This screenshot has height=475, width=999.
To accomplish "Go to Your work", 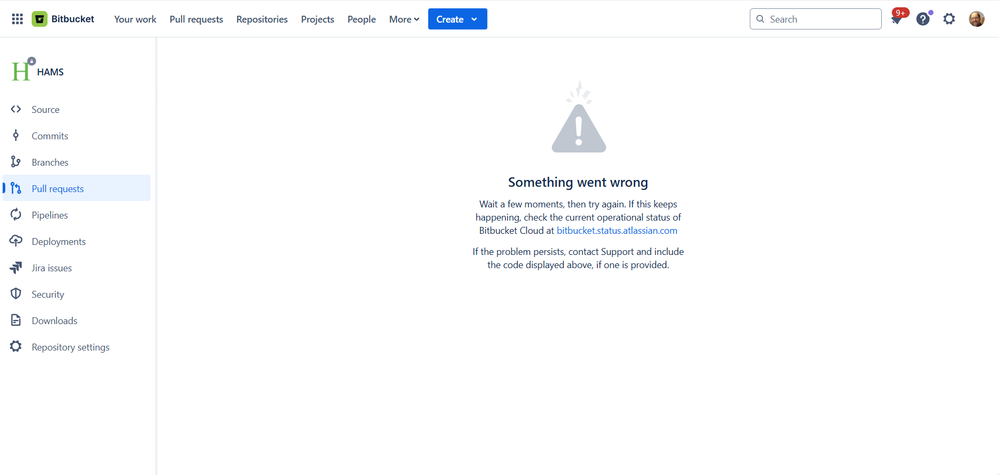I will (x=135, y=19).
